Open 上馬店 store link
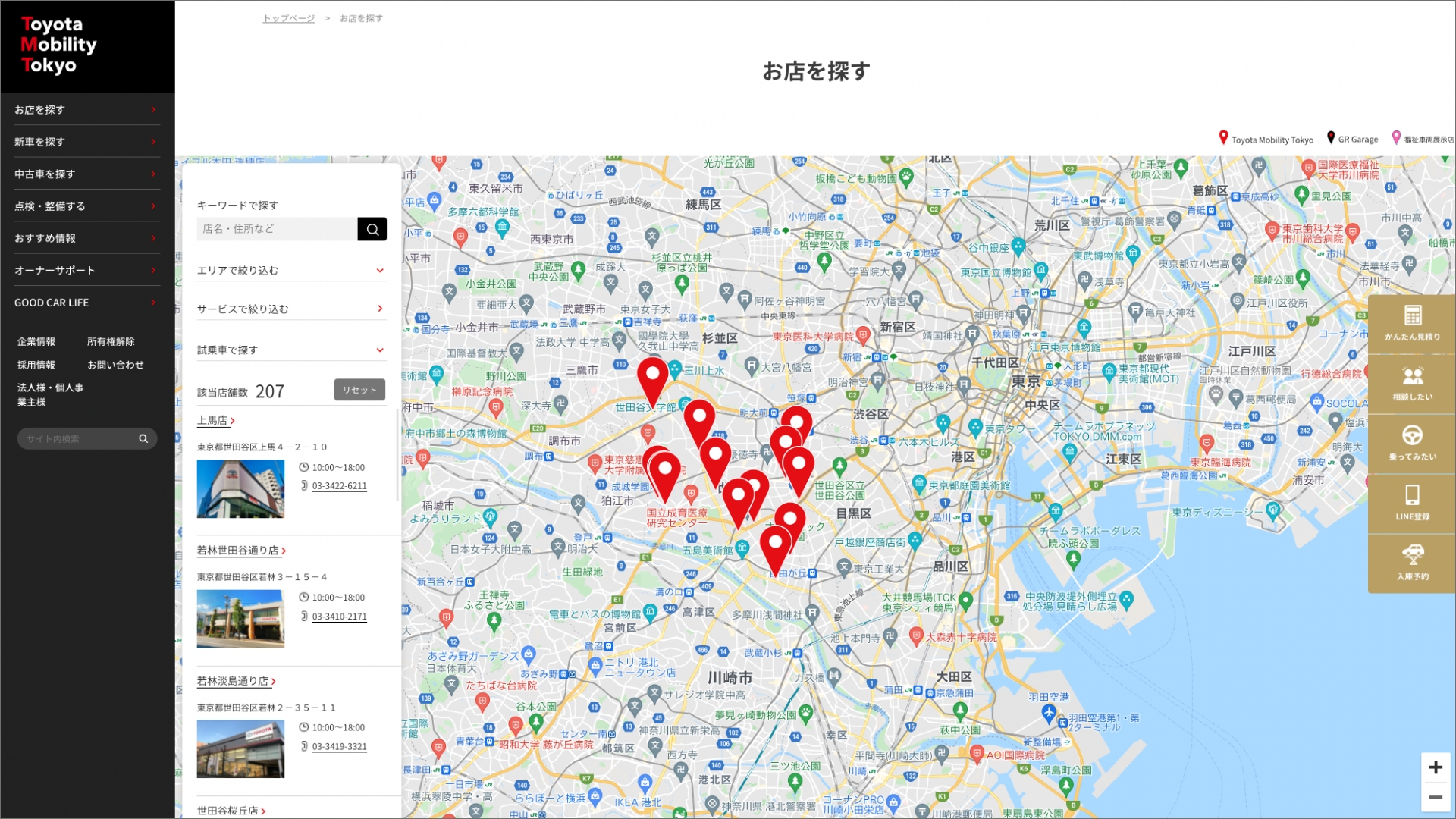1456x819 pixels. (215, 421)
